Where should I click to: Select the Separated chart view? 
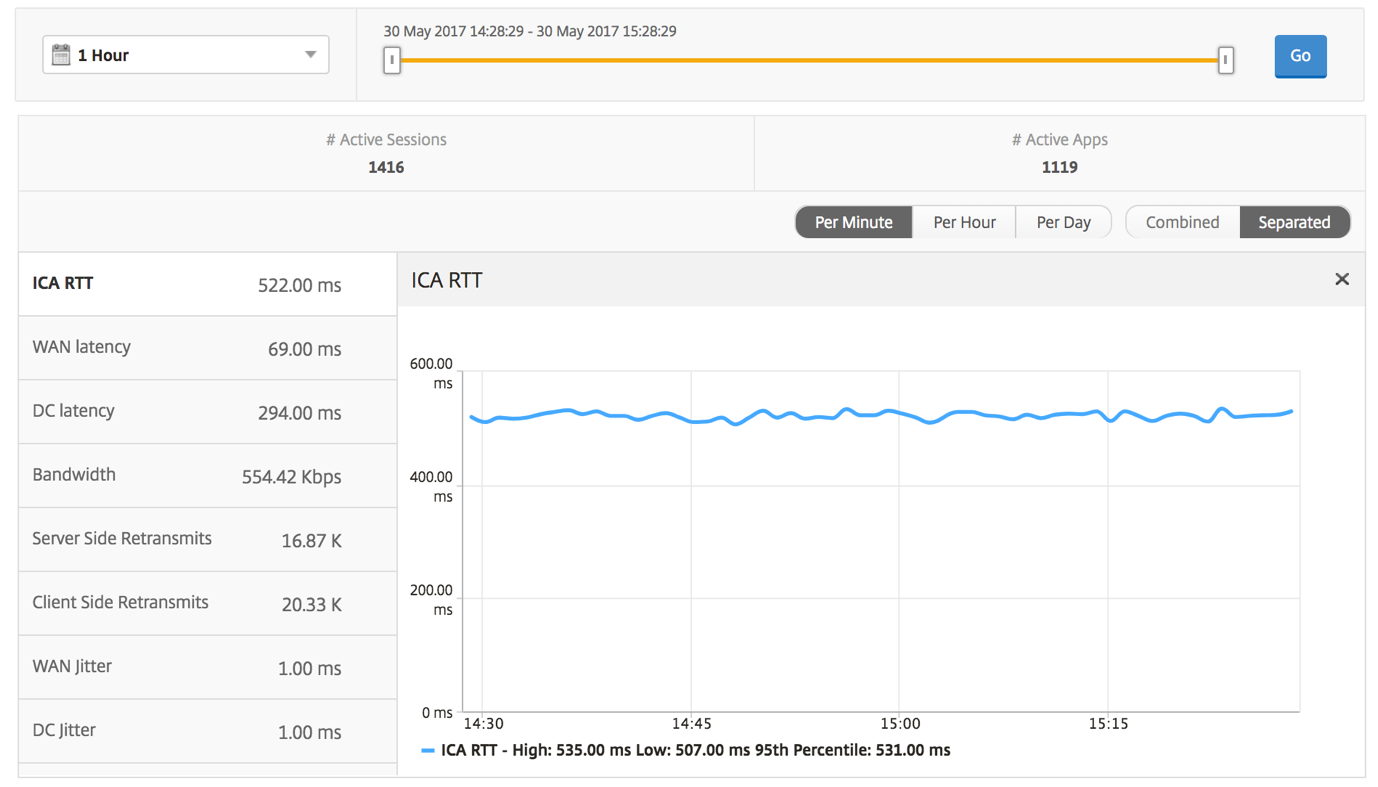click(x=1294, y=222)
